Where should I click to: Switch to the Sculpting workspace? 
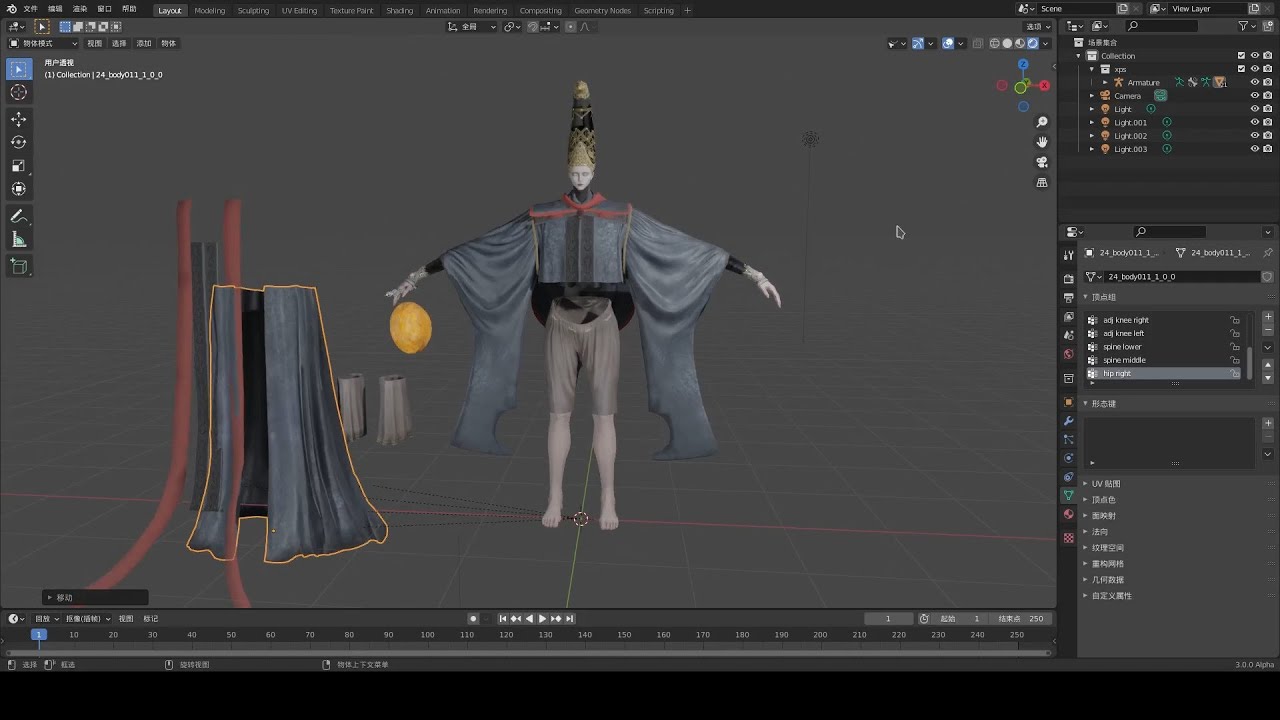pyautogui.click(x=253, y=10)
